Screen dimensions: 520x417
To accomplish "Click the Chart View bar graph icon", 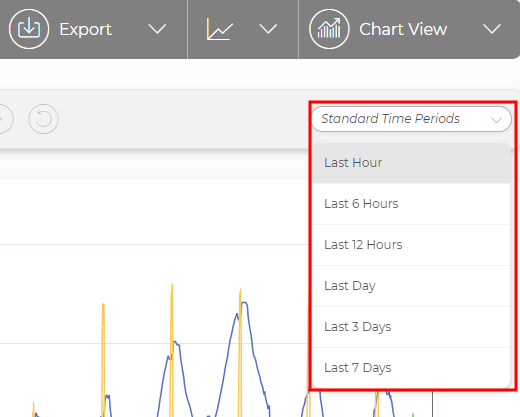I will point(329,29).
